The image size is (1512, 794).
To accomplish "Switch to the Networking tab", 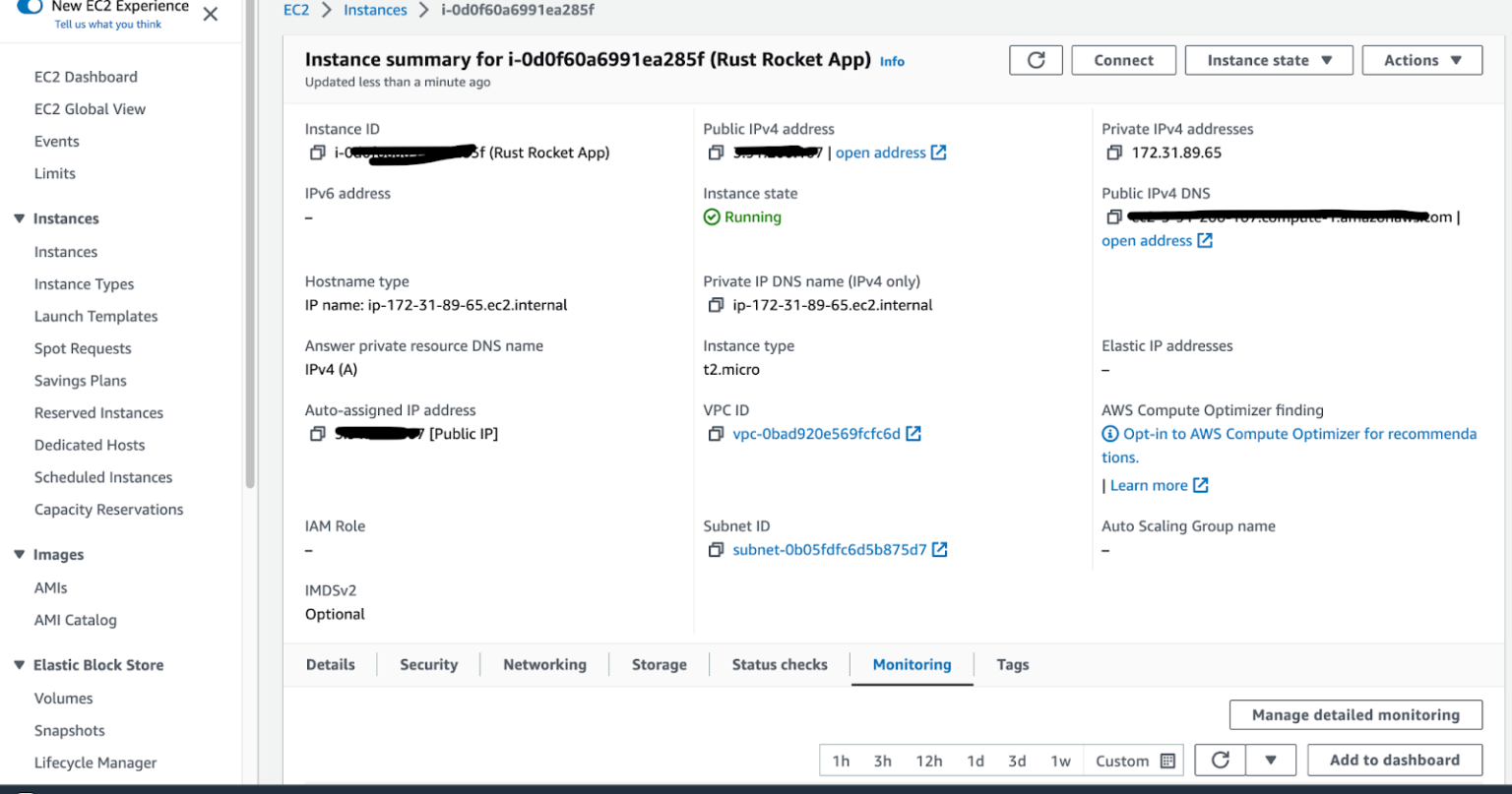I will 544,665.
